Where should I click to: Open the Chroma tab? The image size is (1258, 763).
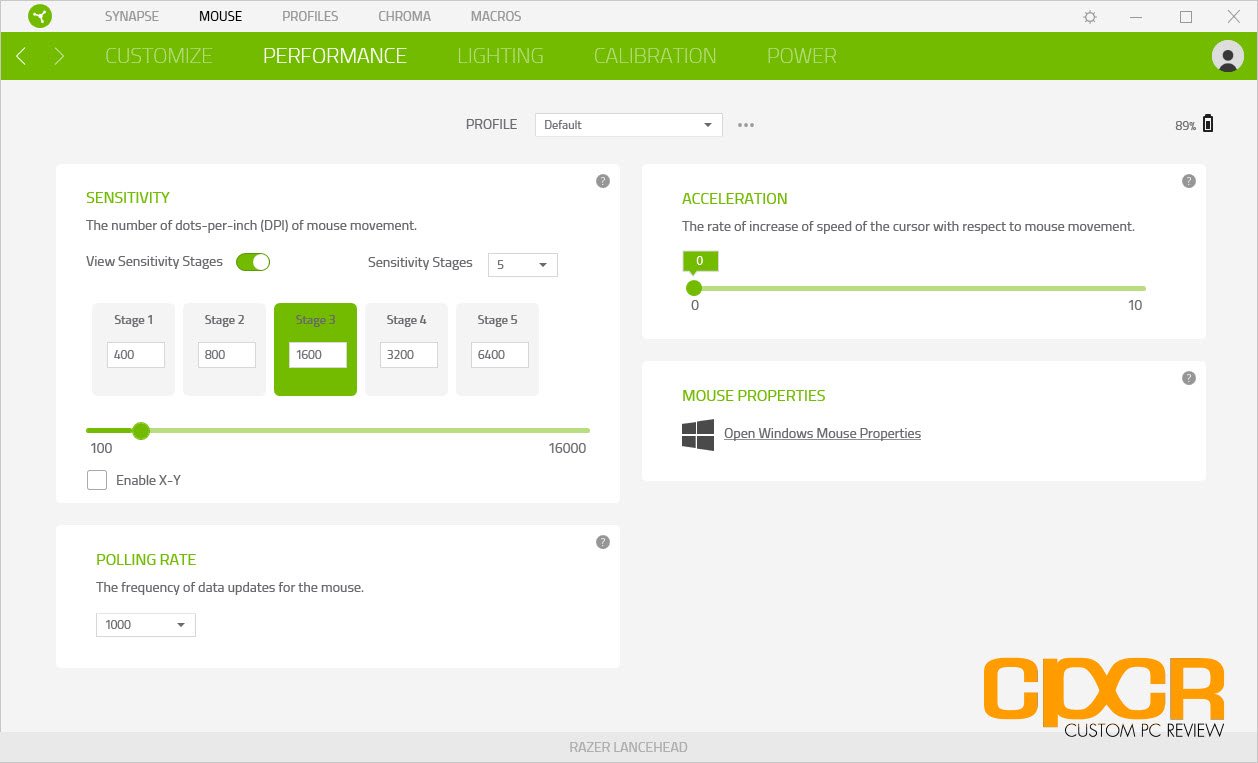(404, 16)
